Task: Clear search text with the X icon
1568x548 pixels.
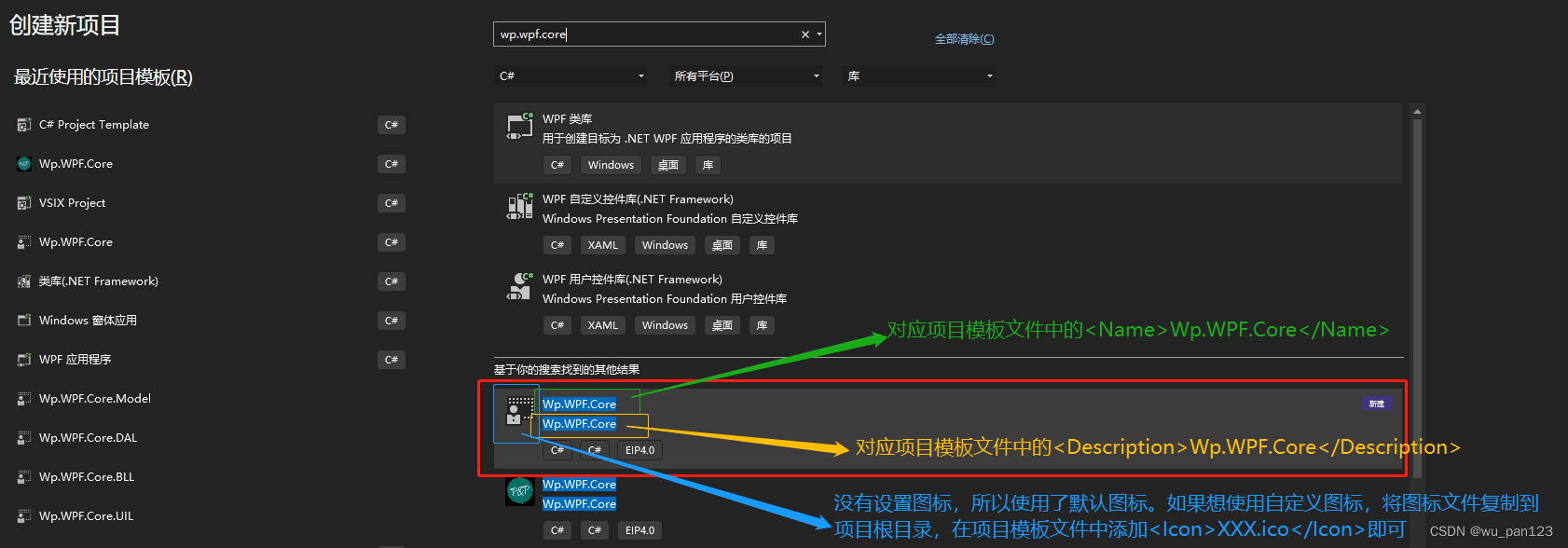Action: tap(805, 34)
